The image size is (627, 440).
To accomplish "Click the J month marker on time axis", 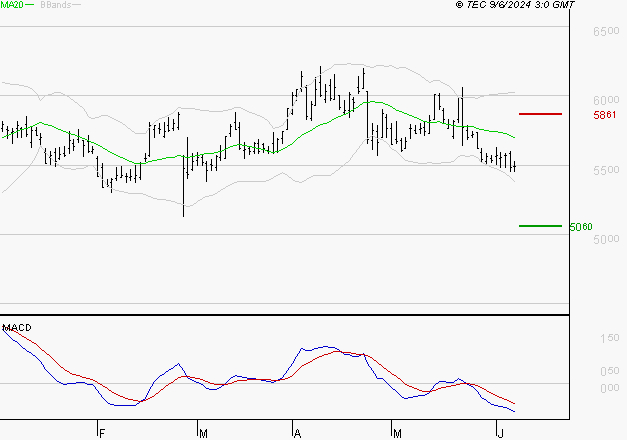I will (x=500, y=434).
